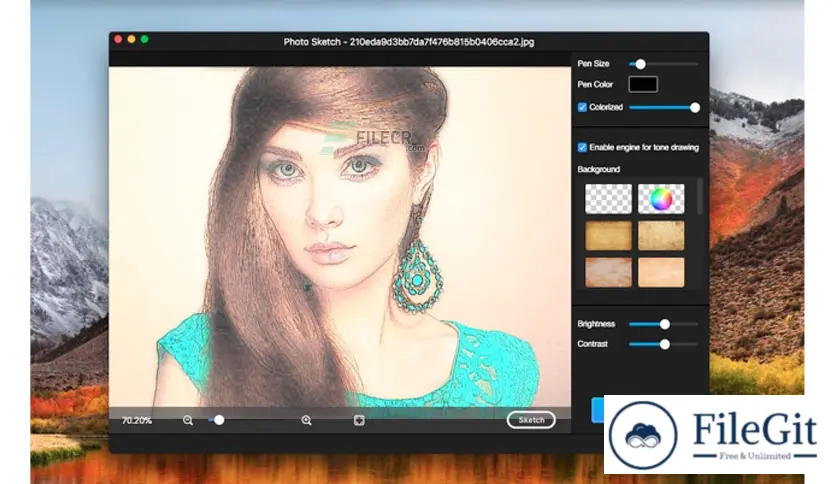This screenshot has height=484, width=836.
Task: Select the pale peach paper background thumbnail
Action: (x=661, y=272)
